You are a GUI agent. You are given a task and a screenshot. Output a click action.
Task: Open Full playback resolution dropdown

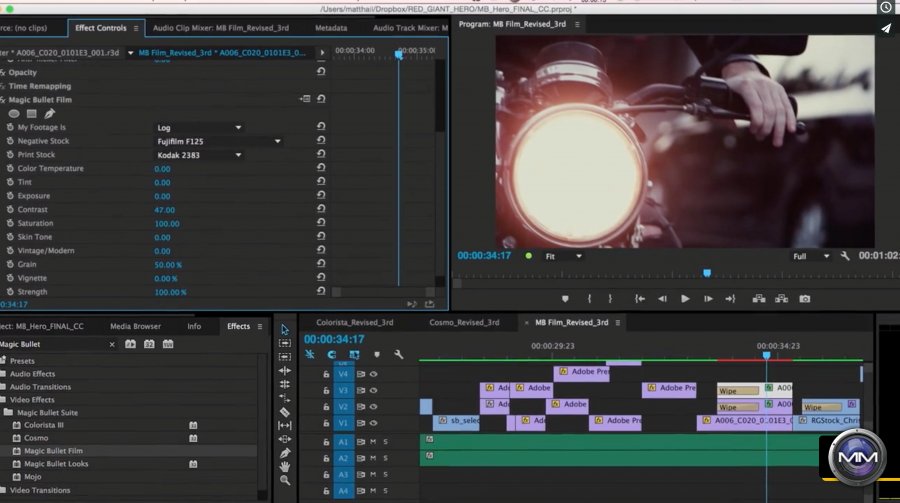811,256
